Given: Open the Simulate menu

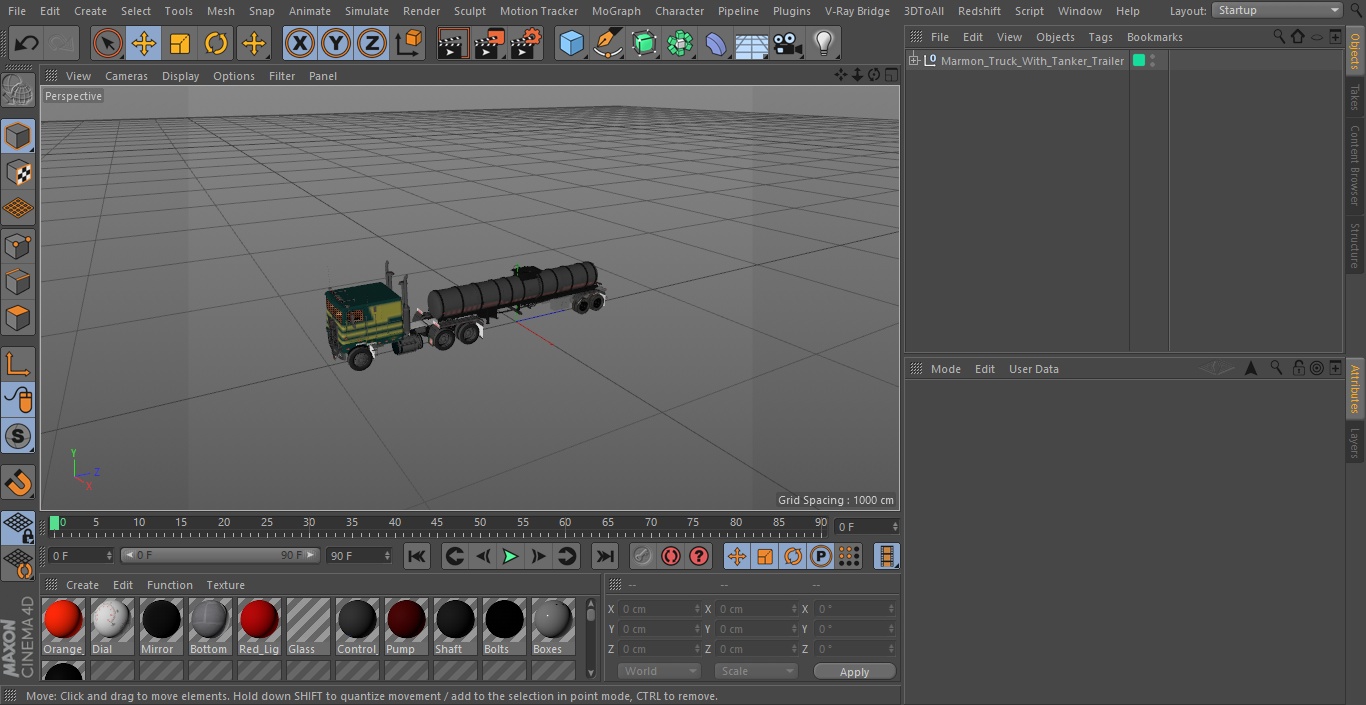Looking at the screenshot, I should 367,11.
